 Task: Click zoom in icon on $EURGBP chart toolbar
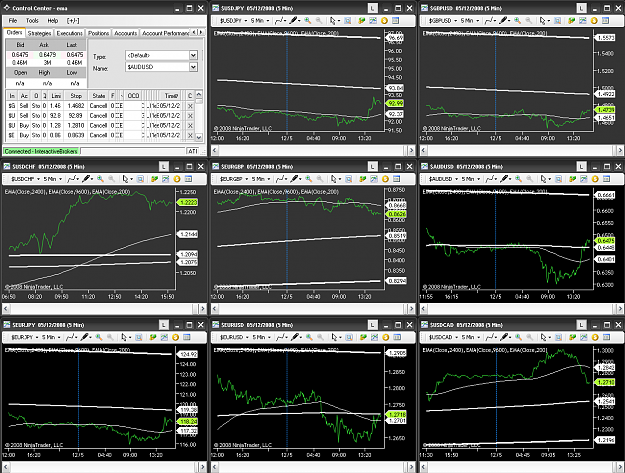point(309,179)
